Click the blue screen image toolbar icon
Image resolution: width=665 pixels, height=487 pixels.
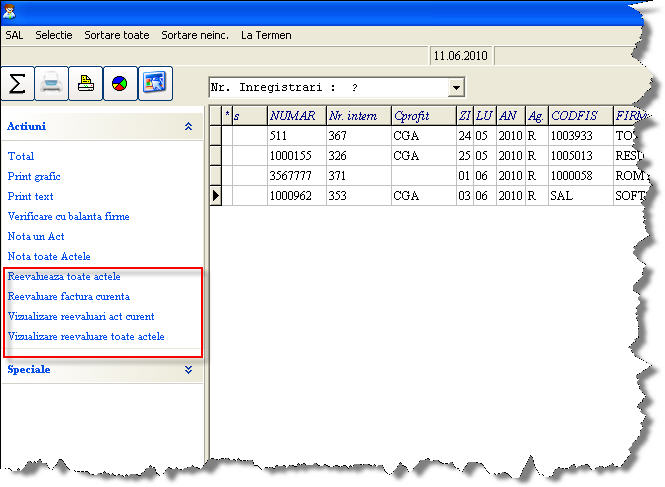pos(154,83)
